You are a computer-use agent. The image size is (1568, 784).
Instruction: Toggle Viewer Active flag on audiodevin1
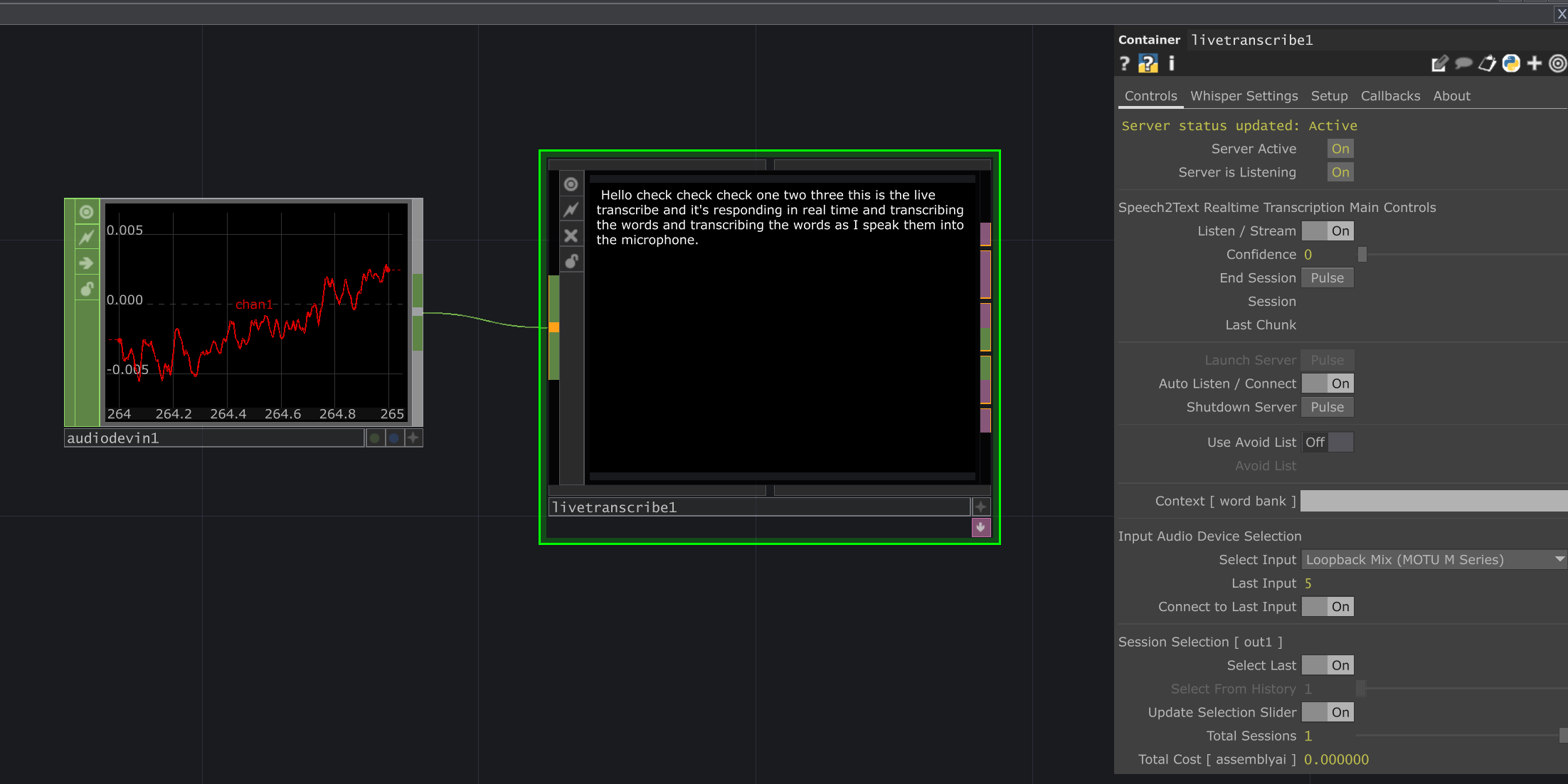coord(86,212)
